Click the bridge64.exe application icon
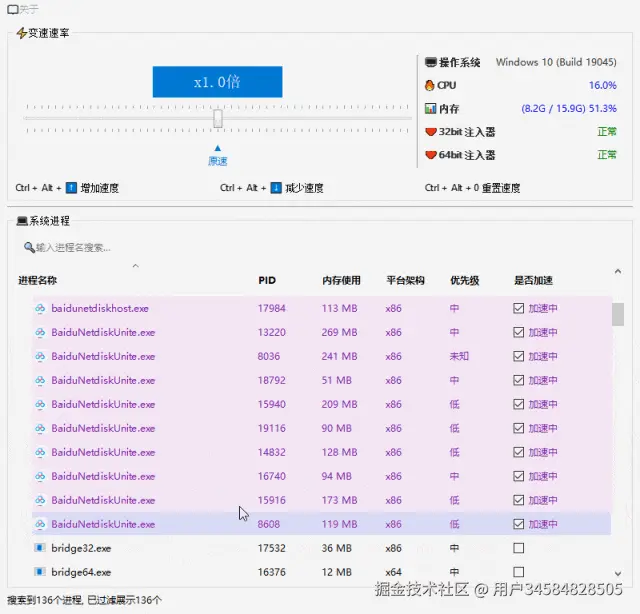The width and height of the screenshot is (640, 614). [x=40, y=572]
